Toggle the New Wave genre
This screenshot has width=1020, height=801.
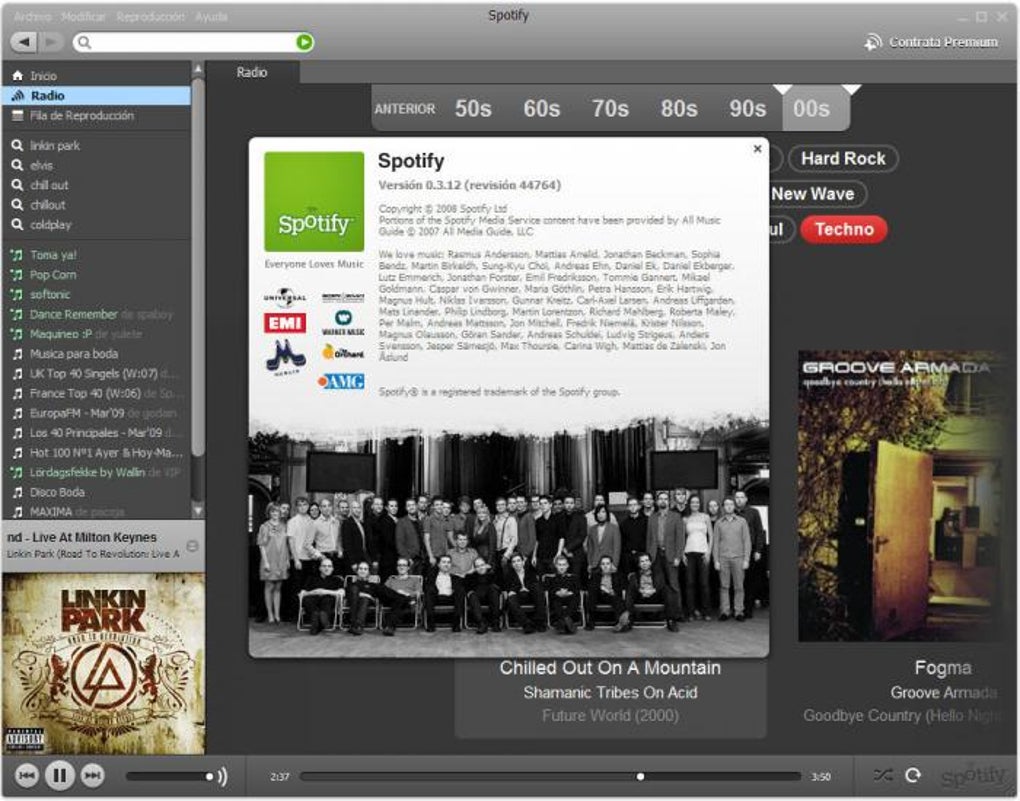(817, 194)
